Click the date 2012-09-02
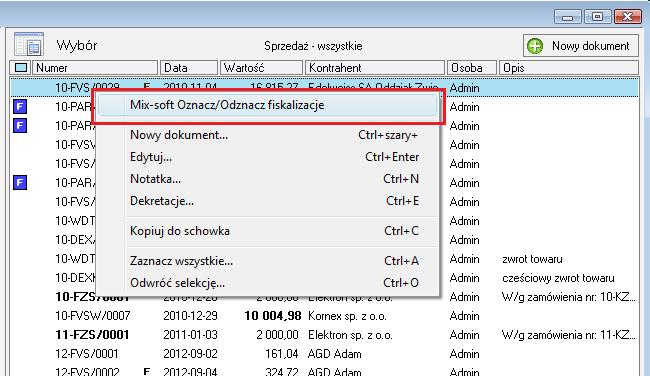The width and height of the screenshot is (650, 376). pyautogui.click(x=190, y=354)
